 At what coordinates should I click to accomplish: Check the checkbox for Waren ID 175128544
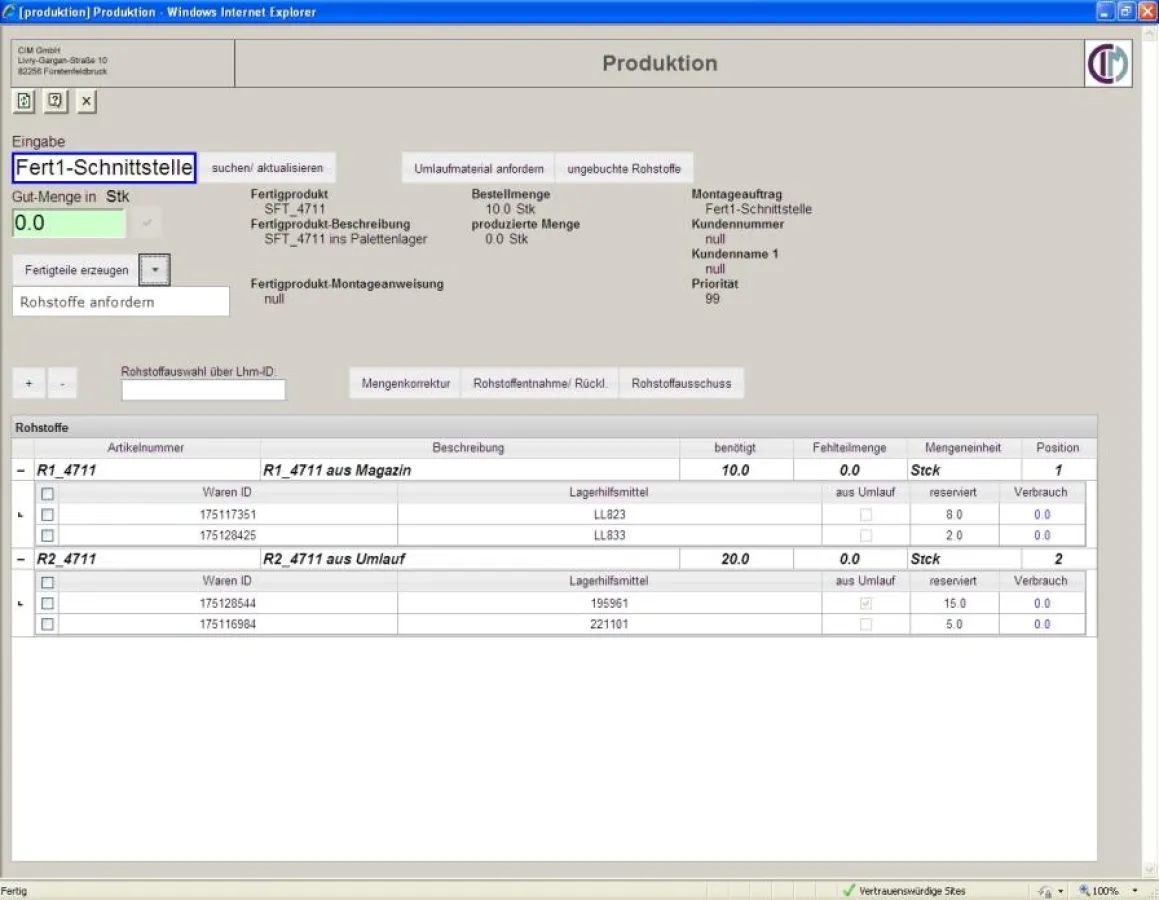(46, 603)
